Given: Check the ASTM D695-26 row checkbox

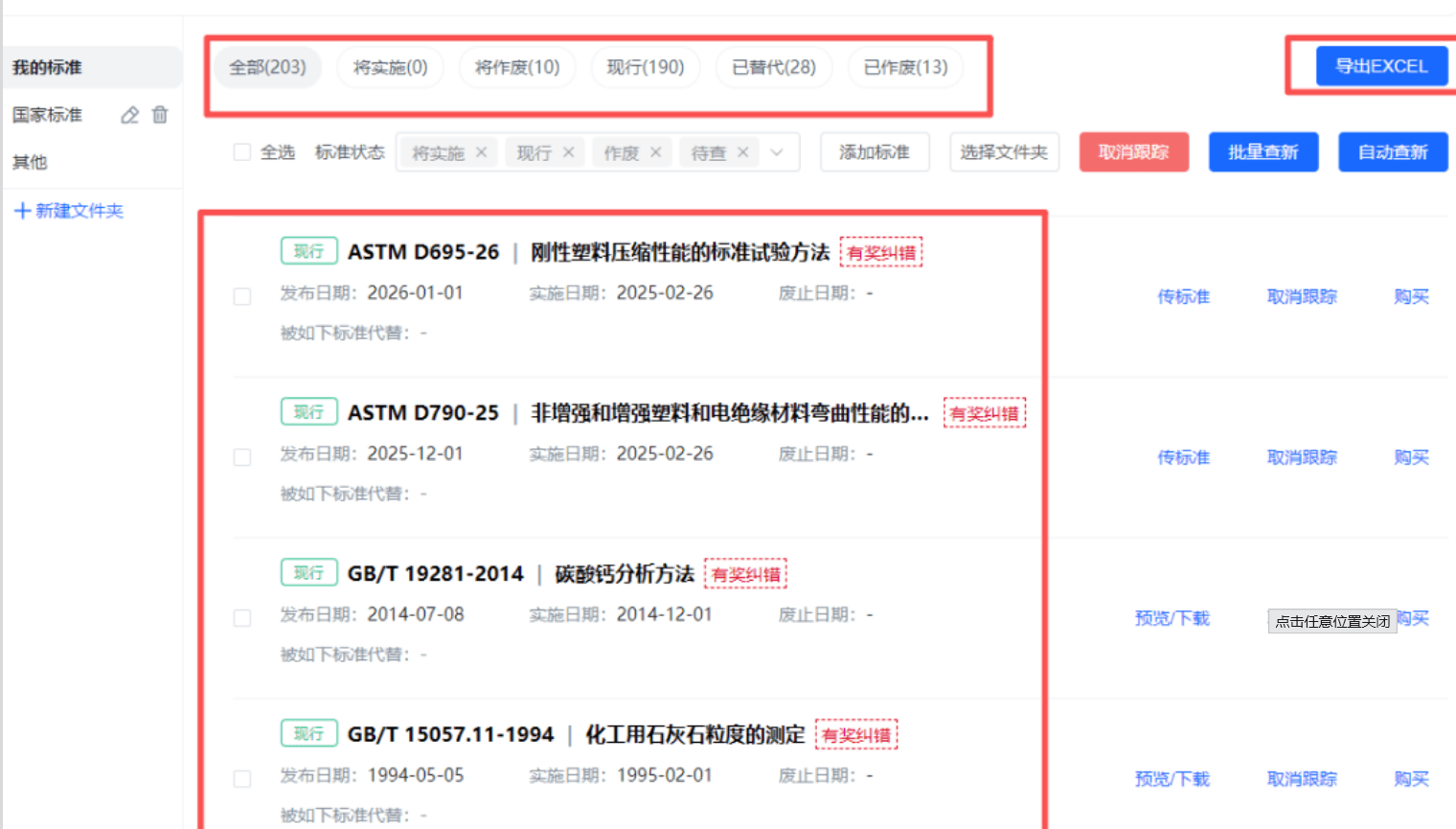Looking at the screenshot, I should (x=242, y=297).
